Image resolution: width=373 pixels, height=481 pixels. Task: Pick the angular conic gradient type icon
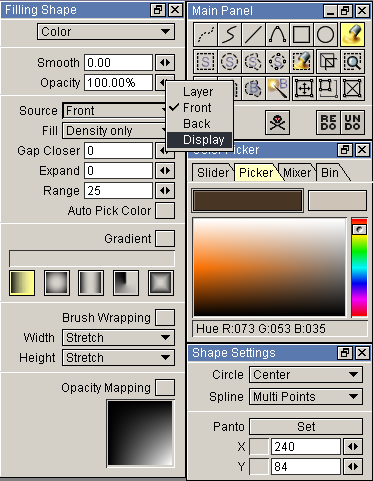(126, 283)
